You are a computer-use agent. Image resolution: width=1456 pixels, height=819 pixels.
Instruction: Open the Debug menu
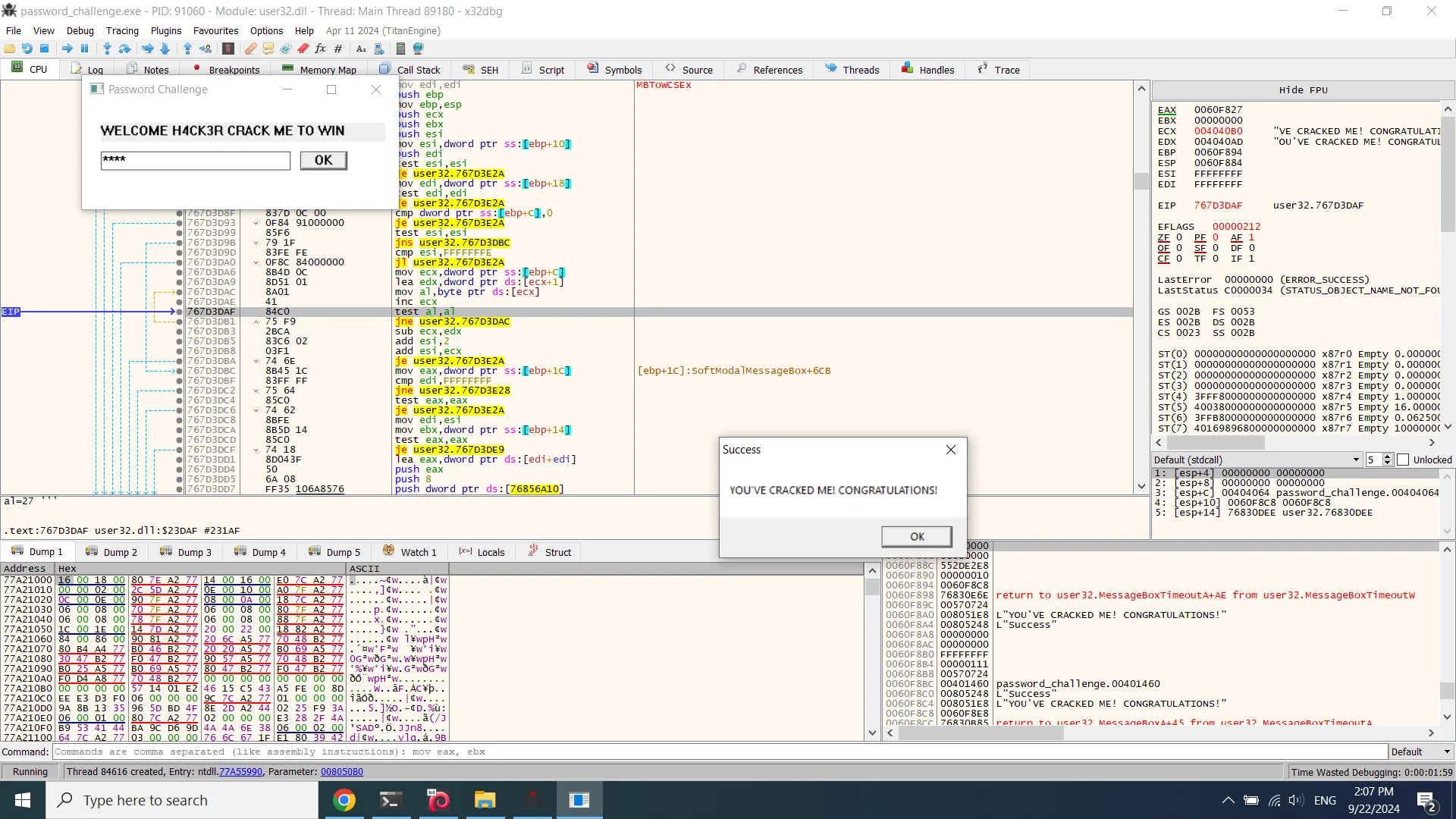point(80,30)
